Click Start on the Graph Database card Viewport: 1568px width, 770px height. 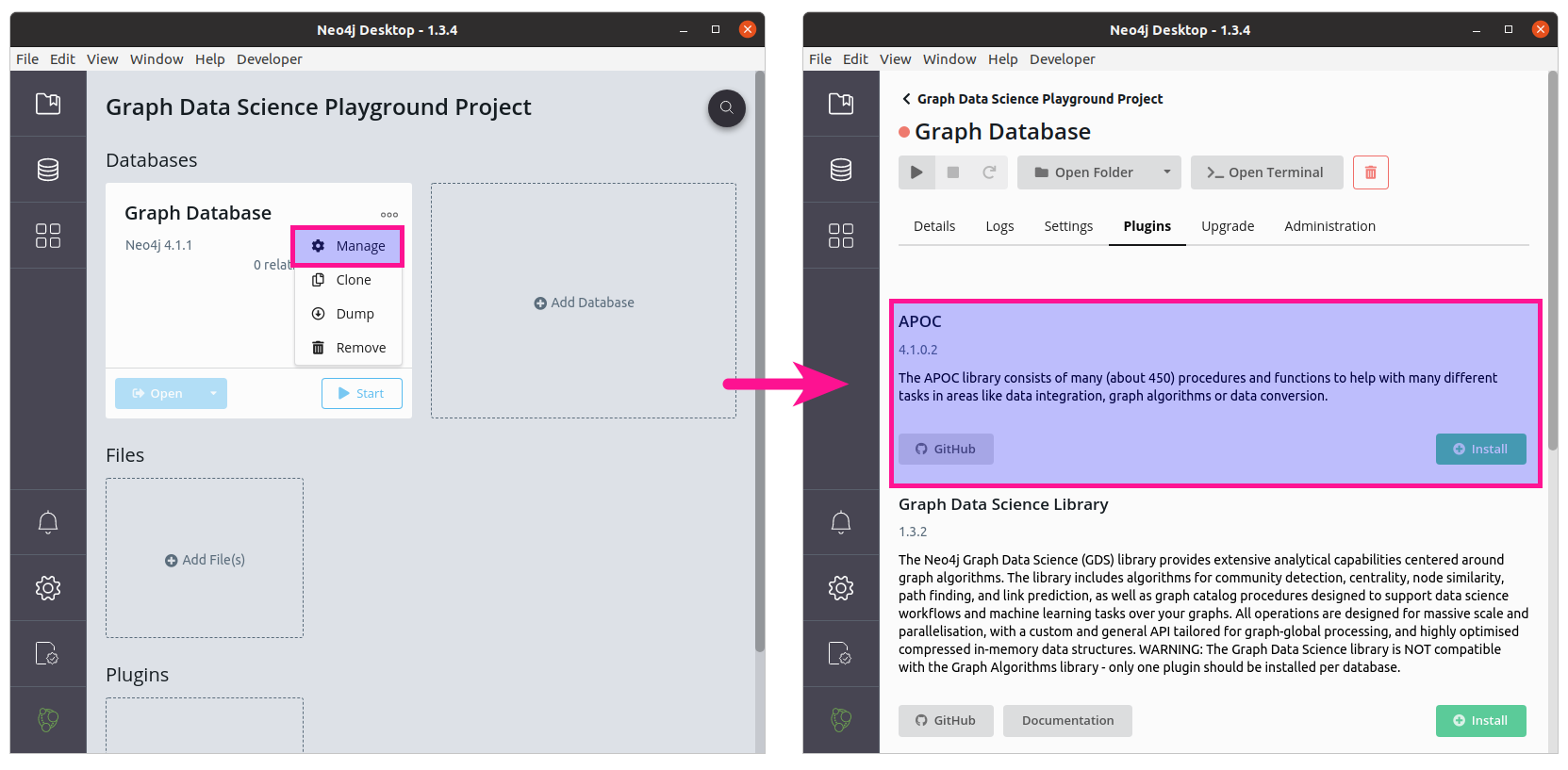362,393
